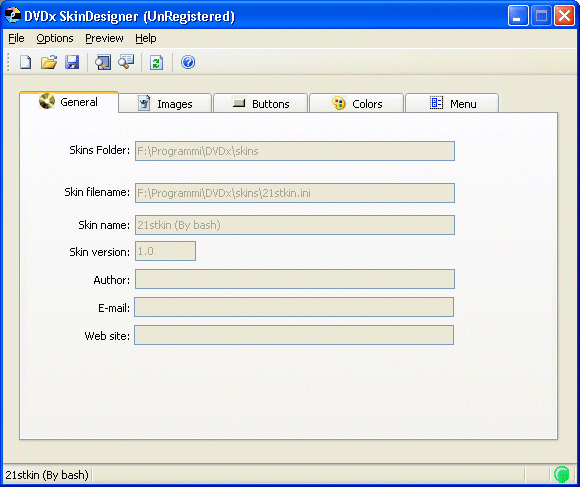Click the green refresh toolbar icon
Image resolution: width=580 pixels, height=487 pixels.
tap(156, 62)
